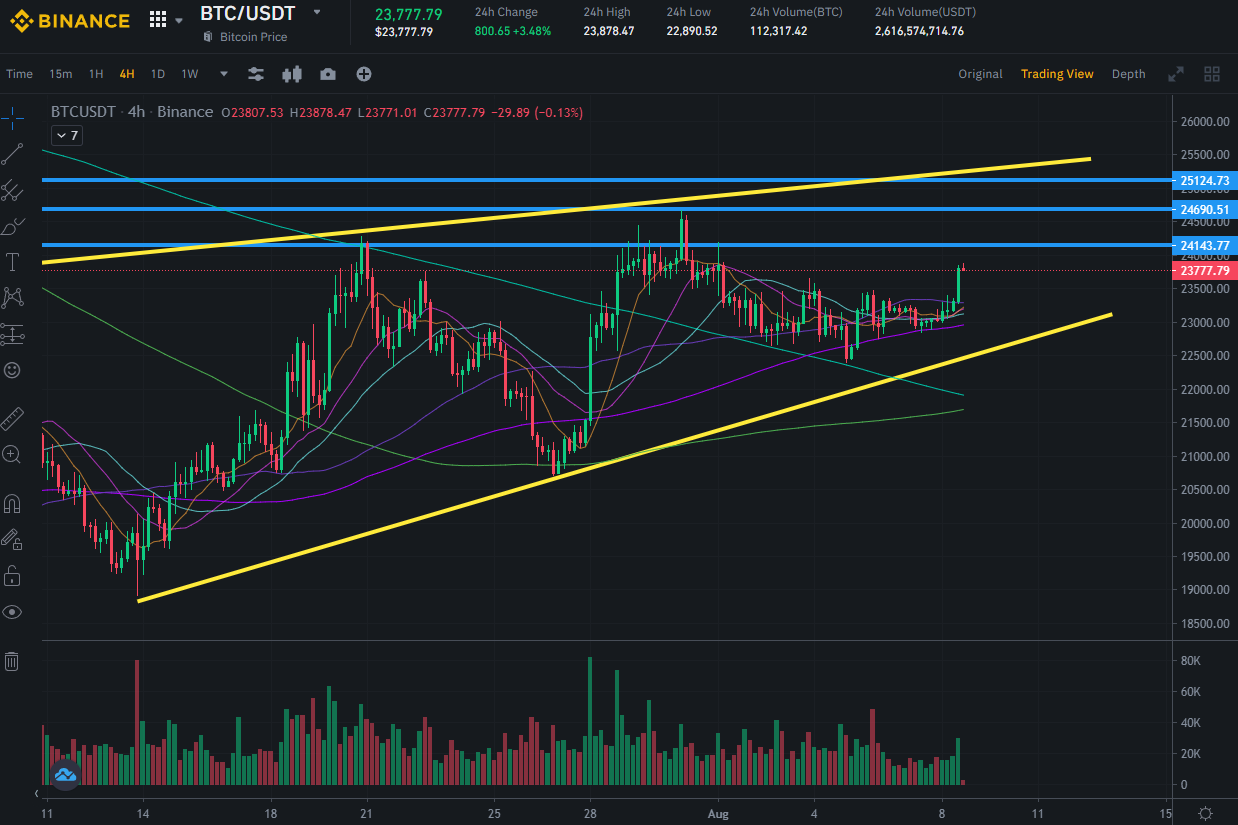Set interval to 1D
This screenshot has height=825, width=1238.
158,74
